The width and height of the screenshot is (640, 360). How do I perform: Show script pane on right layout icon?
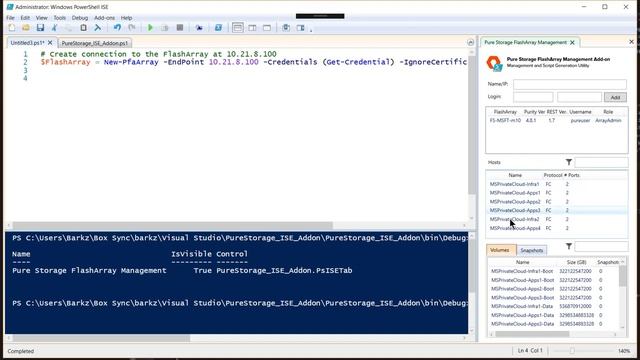point(252,28)
